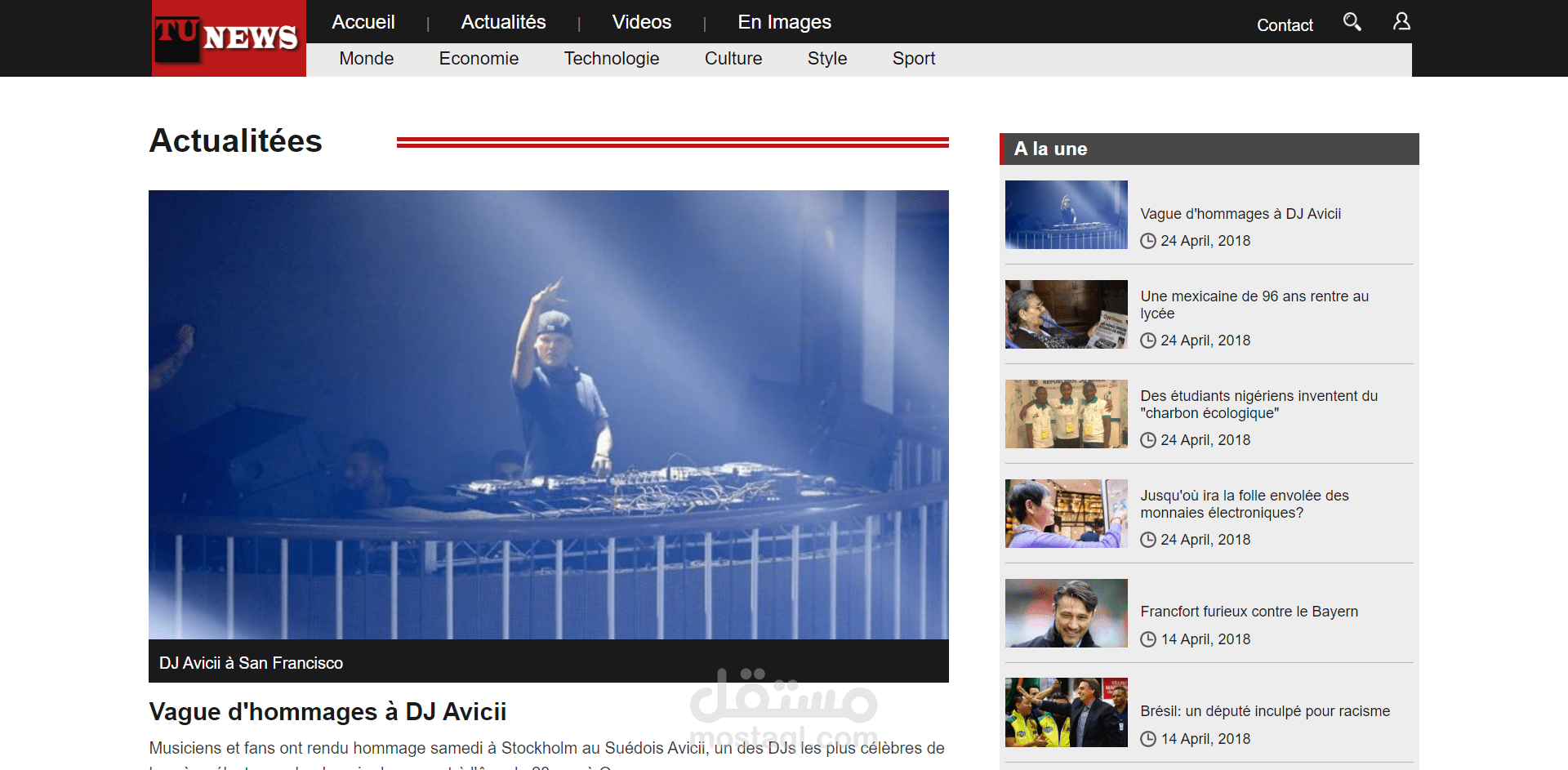
Task: Select the Sport category
Action: (914, 59)
